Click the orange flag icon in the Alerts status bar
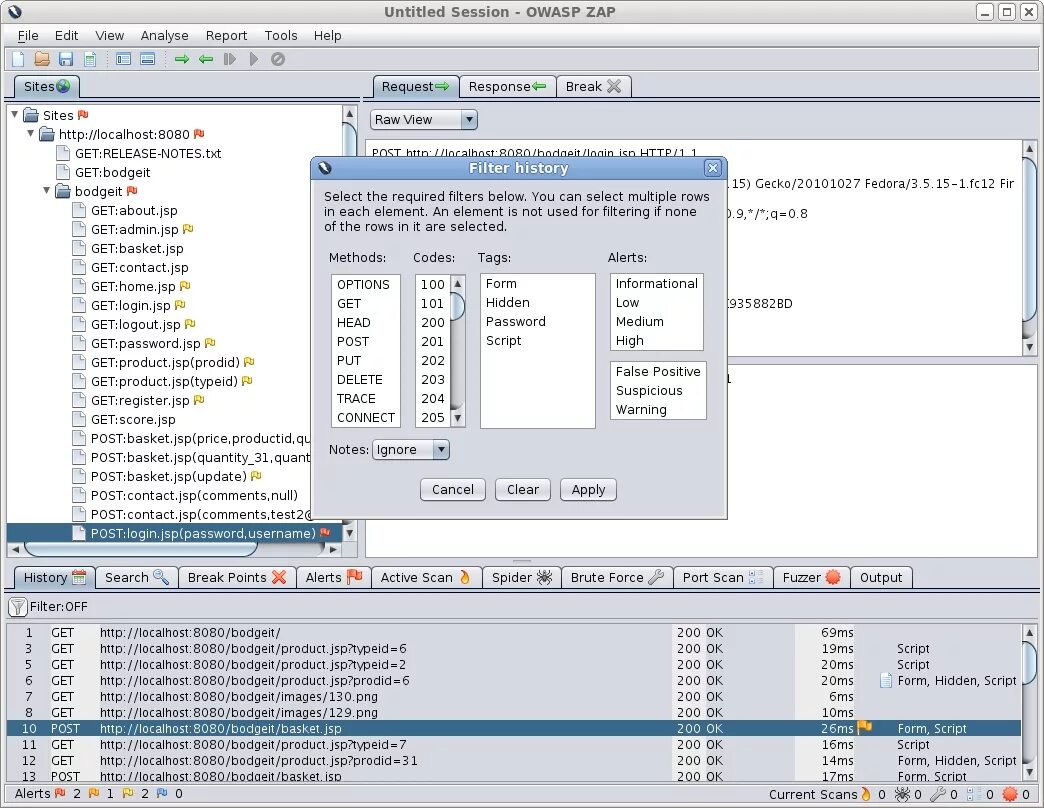 pos(94,793)
